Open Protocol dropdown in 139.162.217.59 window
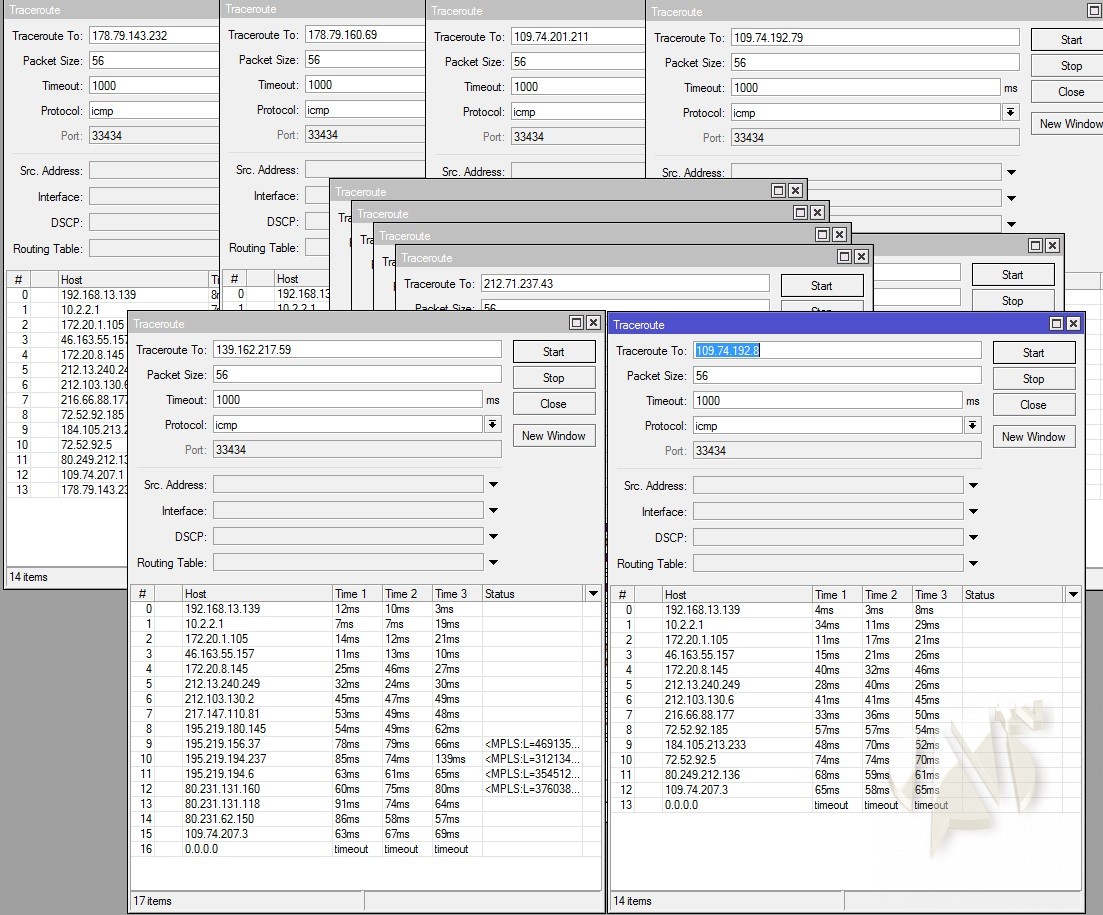The height and width of the screenshot is (915, 1103). click(x=492, y=425)
